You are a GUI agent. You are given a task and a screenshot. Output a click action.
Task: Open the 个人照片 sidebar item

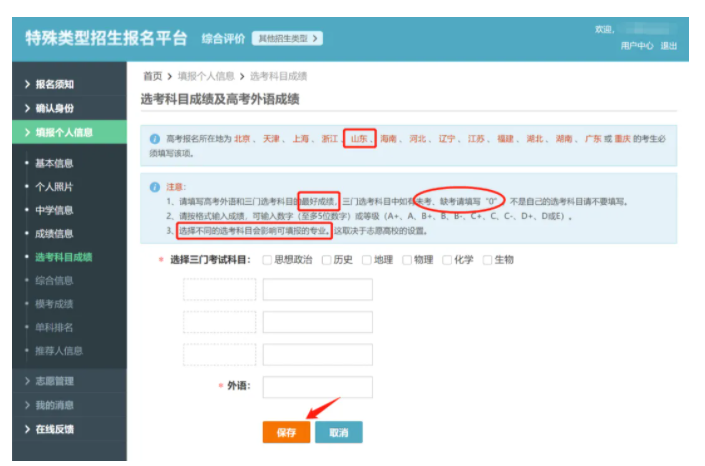click(x=54, y=187)
